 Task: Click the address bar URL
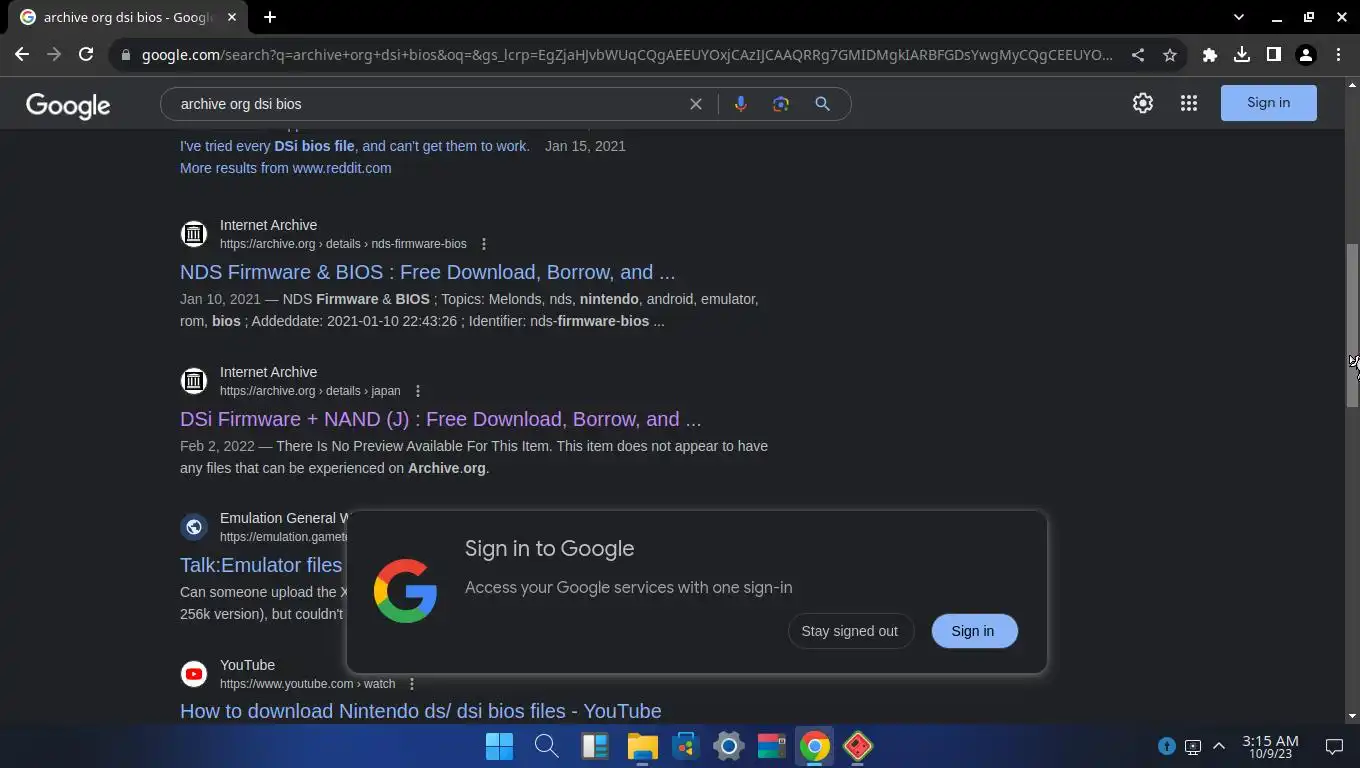point(626,55)
